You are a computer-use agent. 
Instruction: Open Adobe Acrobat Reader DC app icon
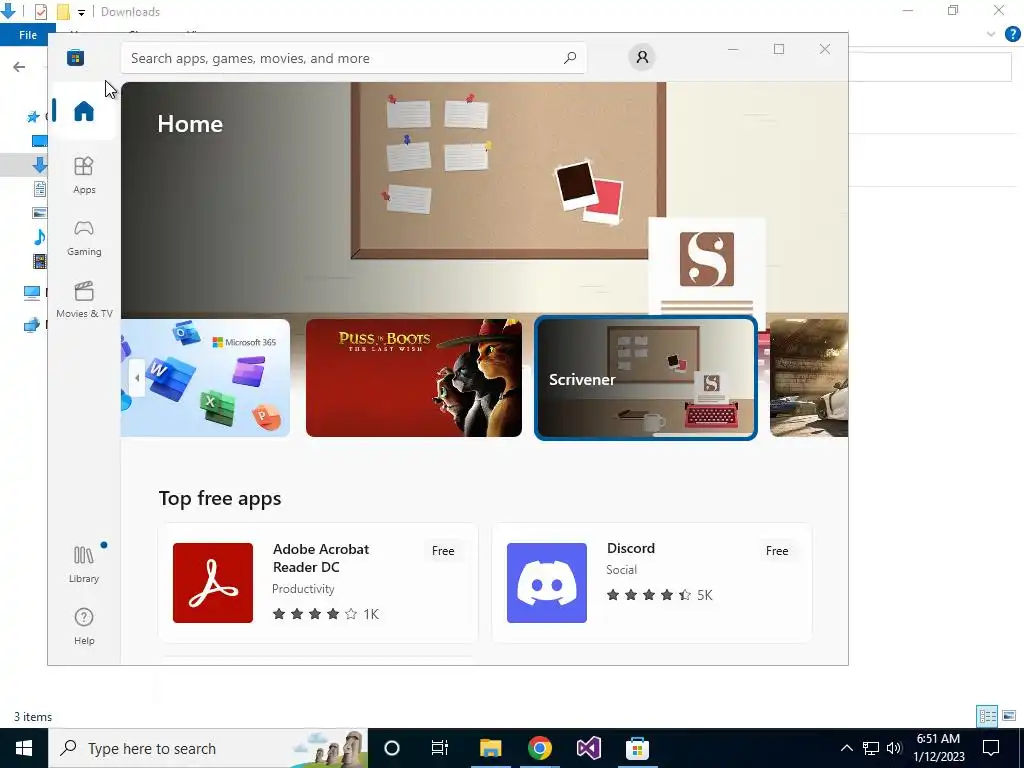(x=213, y=583)
